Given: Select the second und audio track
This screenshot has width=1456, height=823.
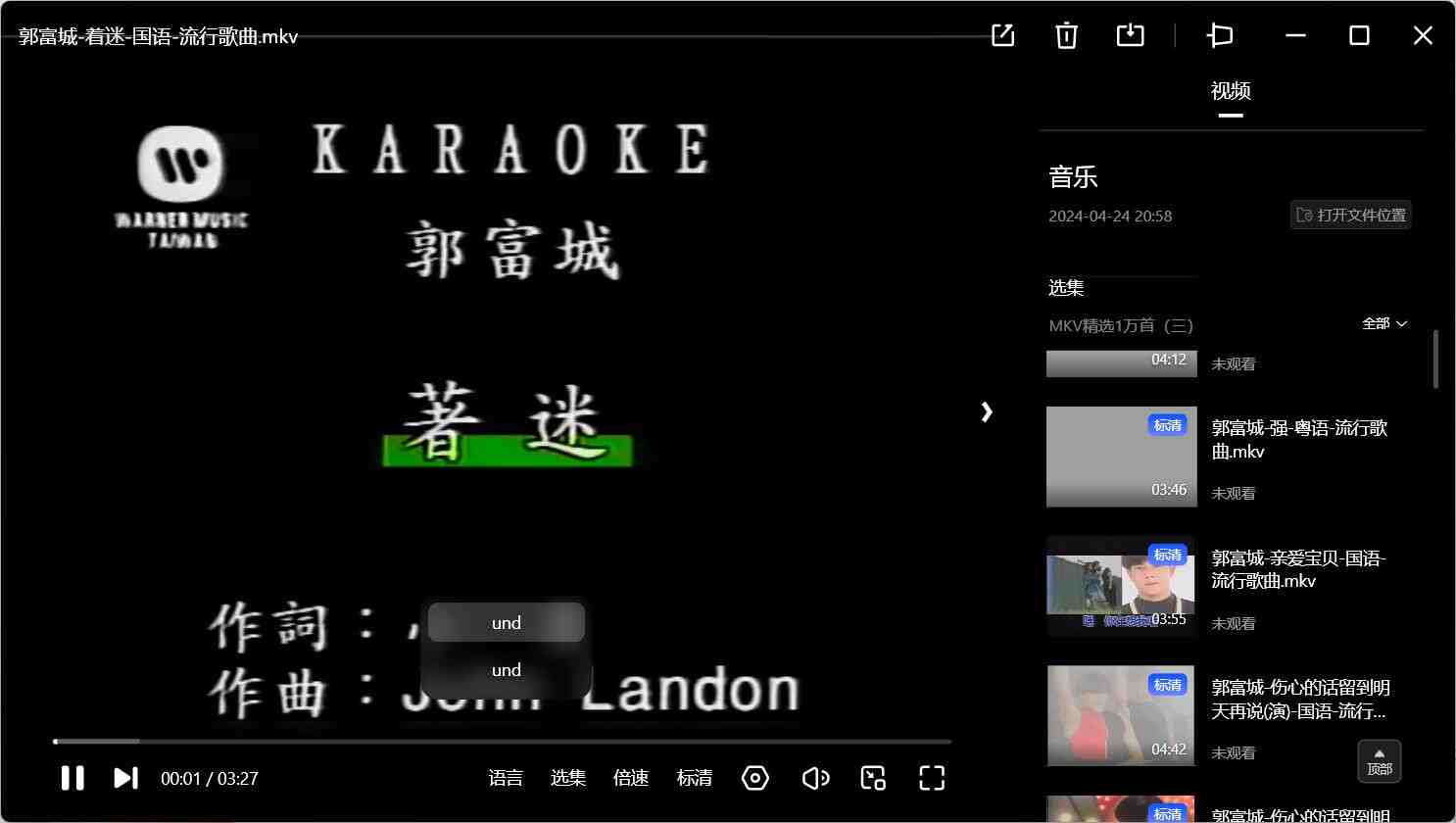Looking at the screenshot, I should (x=507, y=670).
